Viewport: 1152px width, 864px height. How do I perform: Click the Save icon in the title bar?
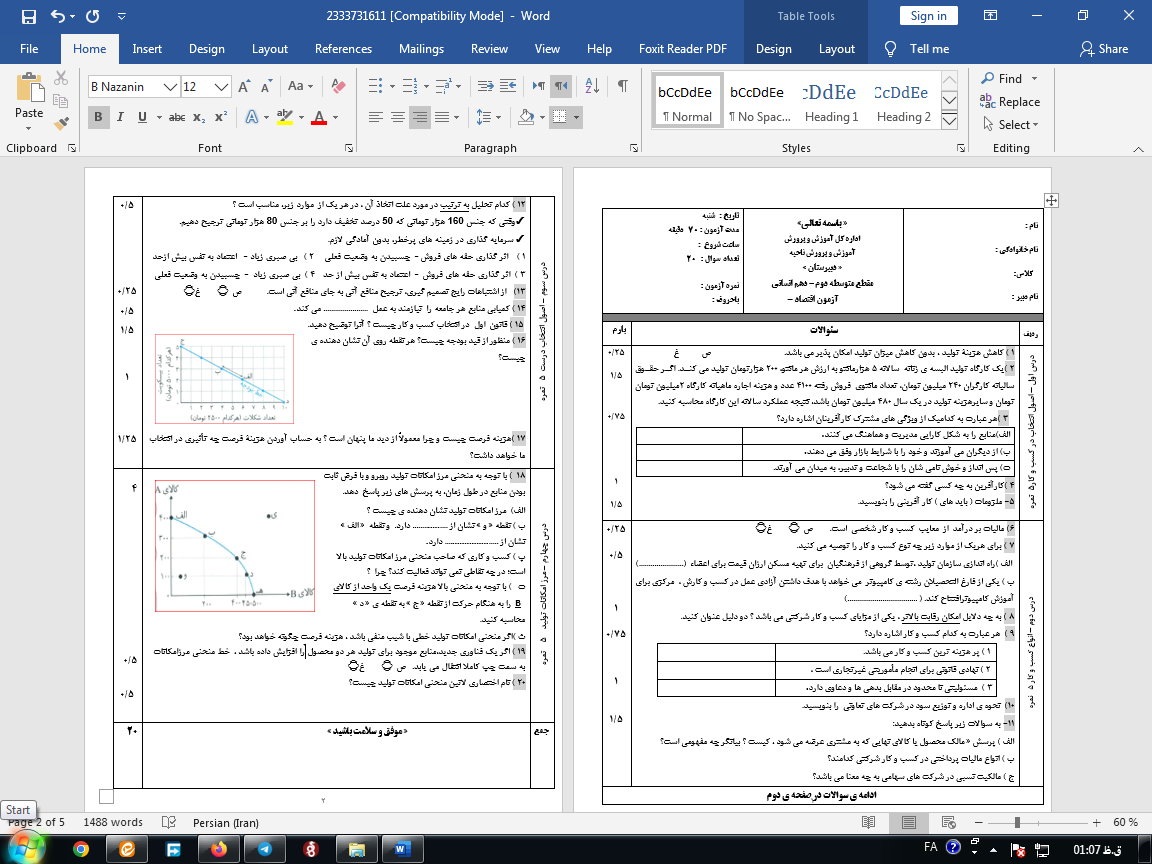28,16
